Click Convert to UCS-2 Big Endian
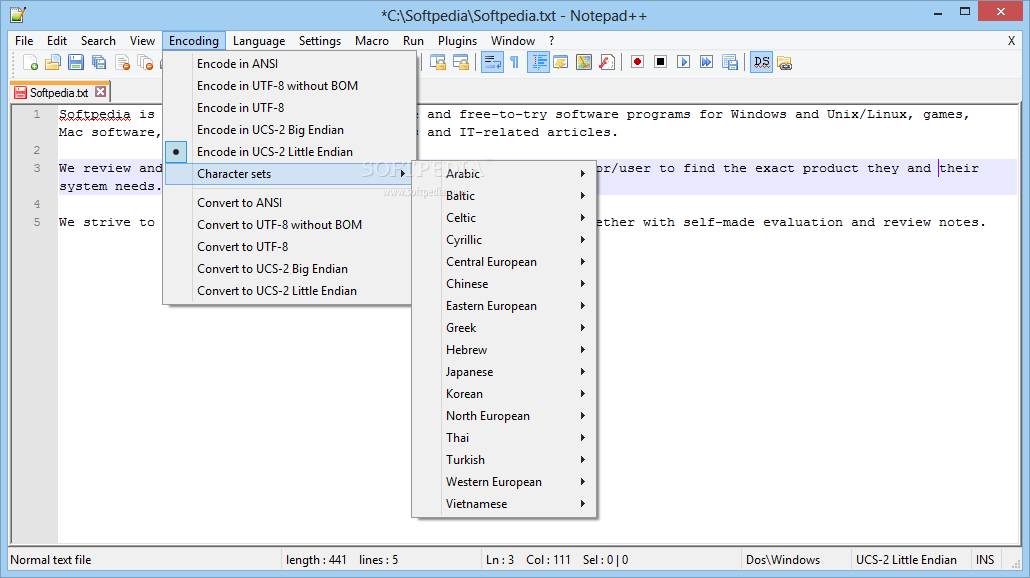1030x578 pixels. pyautogui.click(x=290, y=269)
